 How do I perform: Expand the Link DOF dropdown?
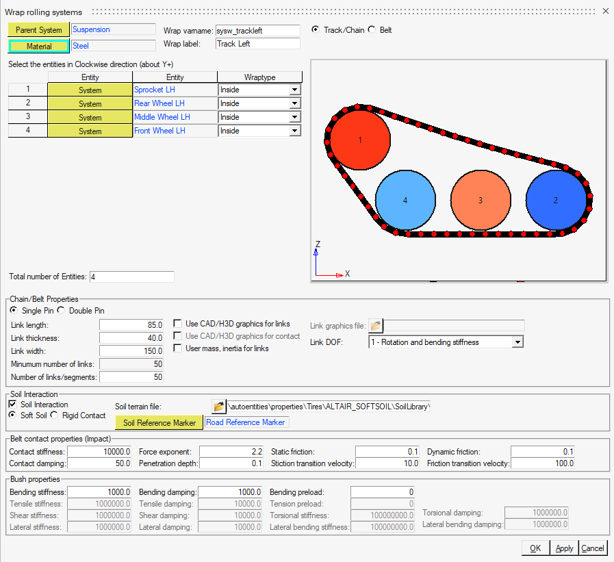(x=517, y=342)
